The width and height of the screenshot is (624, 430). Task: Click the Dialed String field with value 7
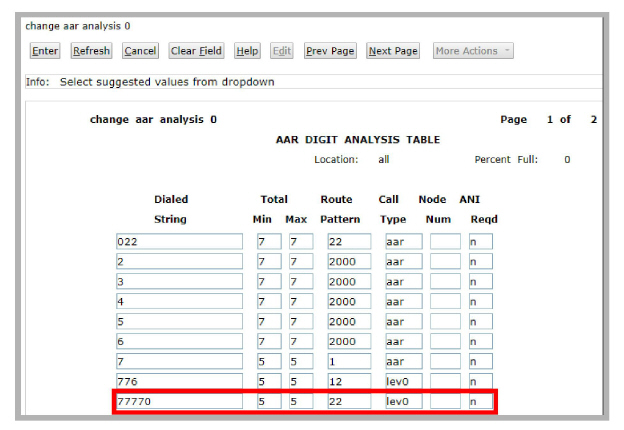[179, 361]
